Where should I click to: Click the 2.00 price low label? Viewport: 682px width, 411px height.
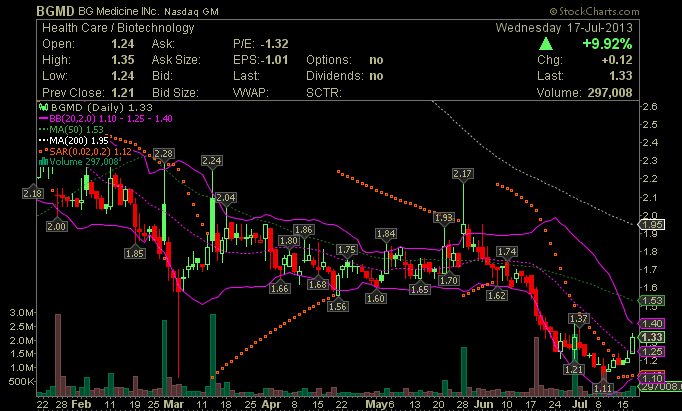pos(57,226)
